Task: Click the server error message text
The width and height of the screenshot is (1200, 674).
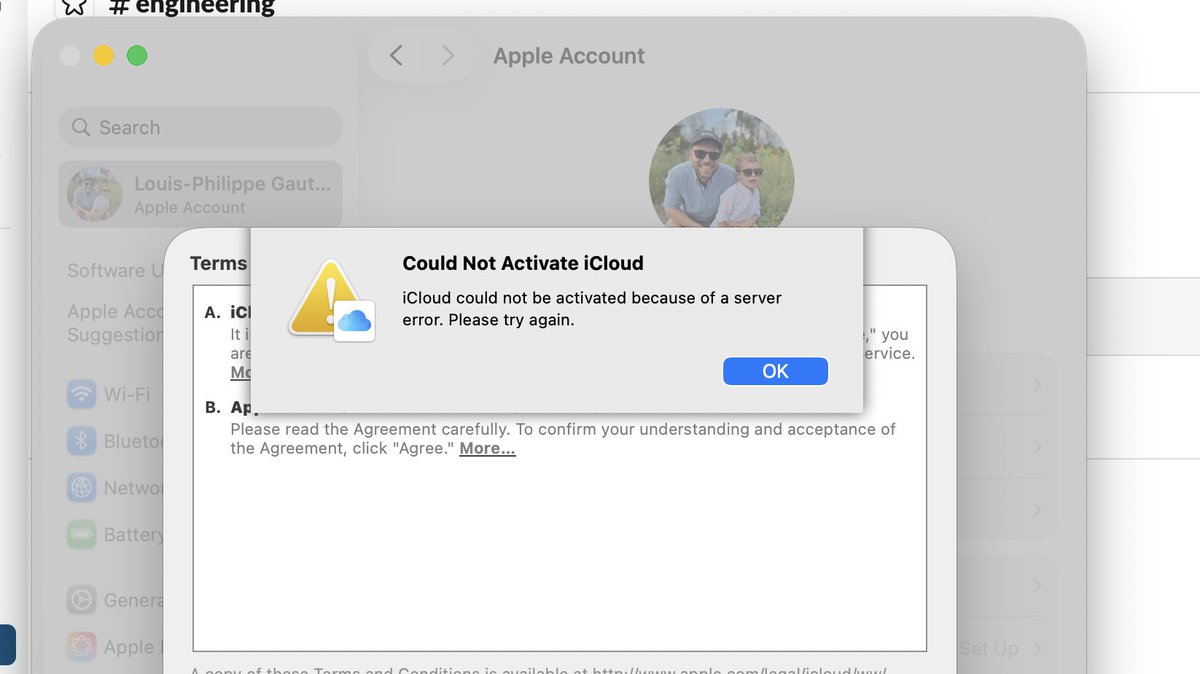Action: 592,309
